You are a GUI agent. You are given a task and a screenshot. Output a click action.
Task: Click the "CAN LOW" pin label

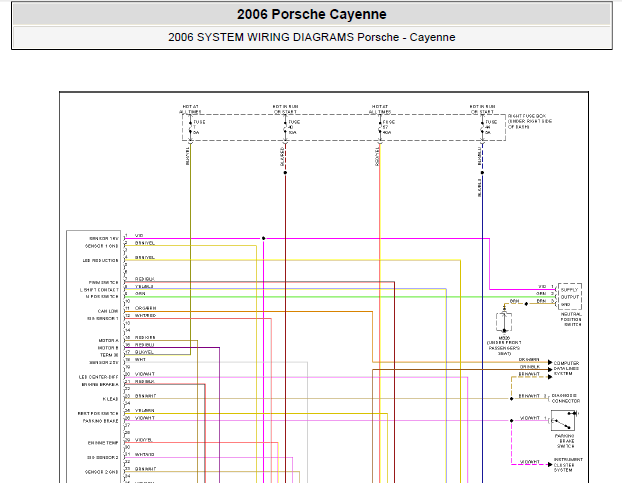click(108, 311)
